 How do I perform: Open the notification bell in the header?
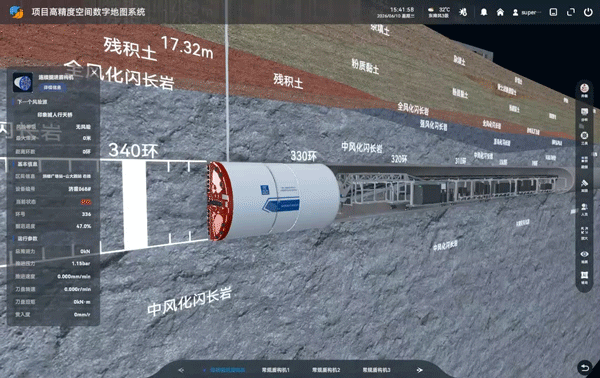pyautogui.click(x=484, y=12)
